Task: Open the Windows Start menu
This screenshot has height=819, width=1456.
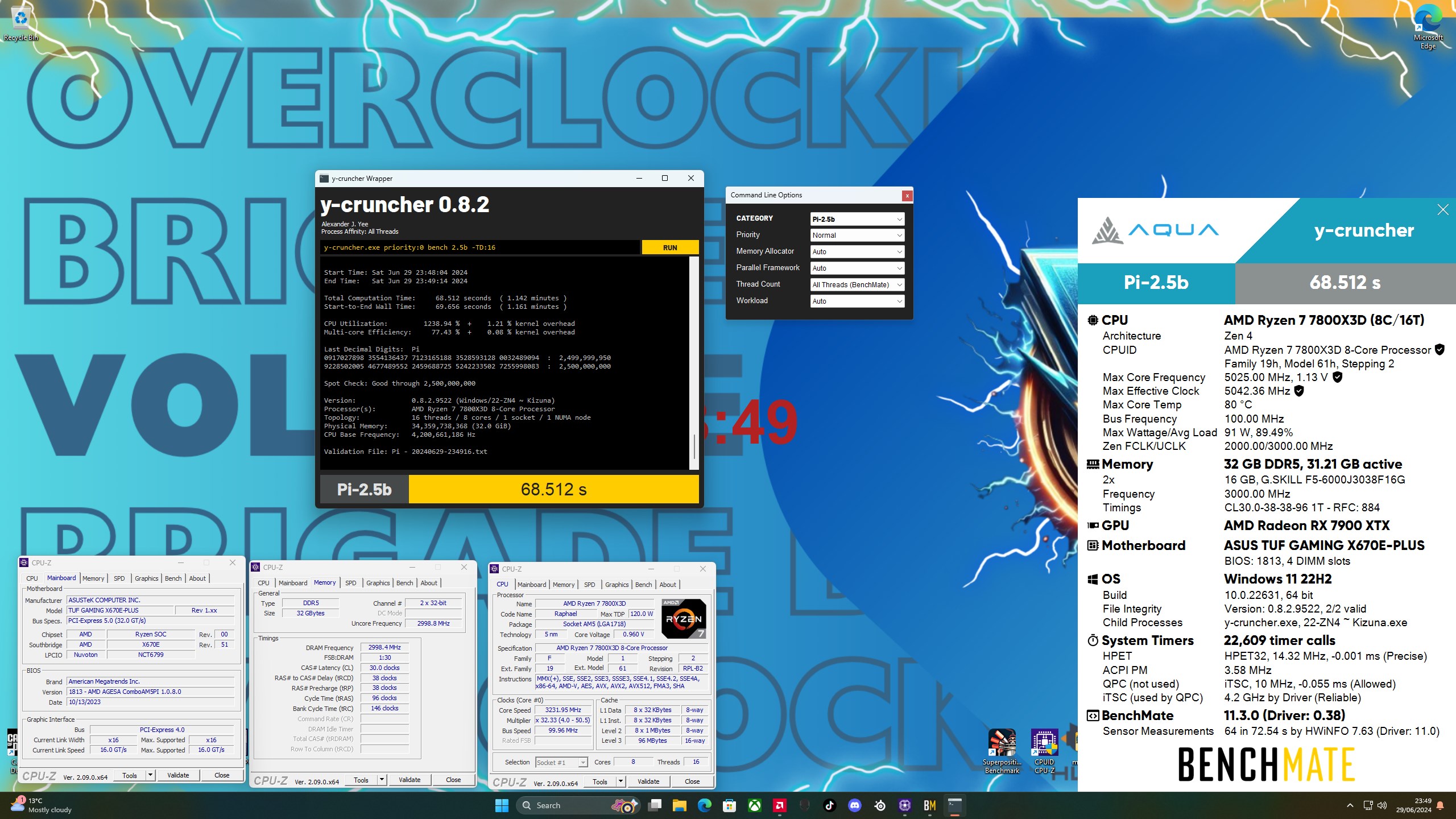Action: pyautogui.click(x=502, y=805)
